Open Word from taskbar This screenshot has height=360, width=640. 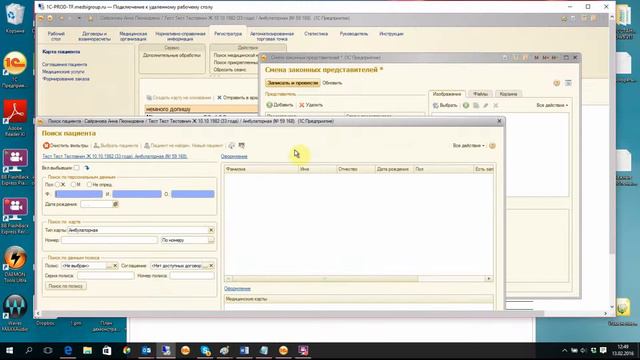(244, 351)
